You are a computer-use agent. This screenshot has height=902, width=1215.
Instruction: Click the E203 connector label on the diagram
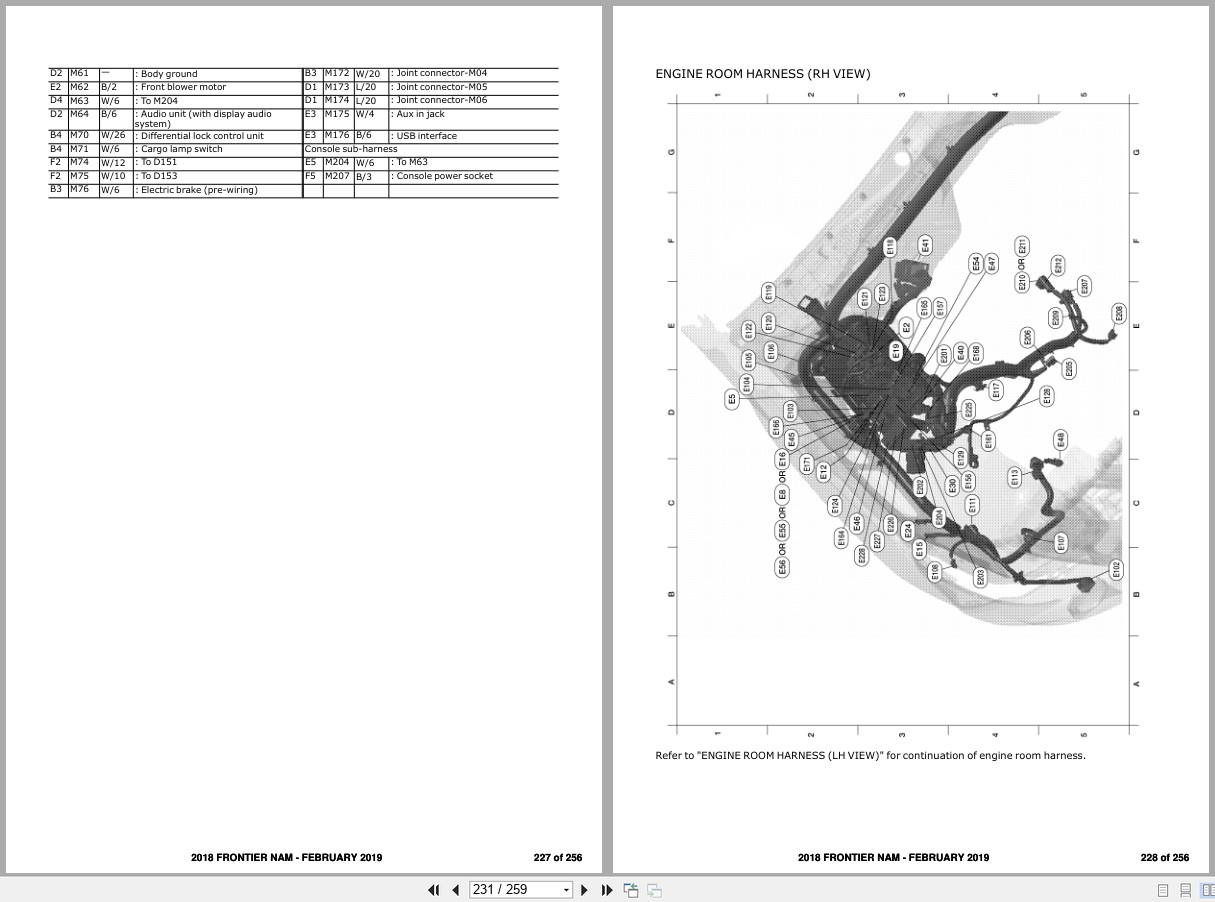(x=980, y=577)
